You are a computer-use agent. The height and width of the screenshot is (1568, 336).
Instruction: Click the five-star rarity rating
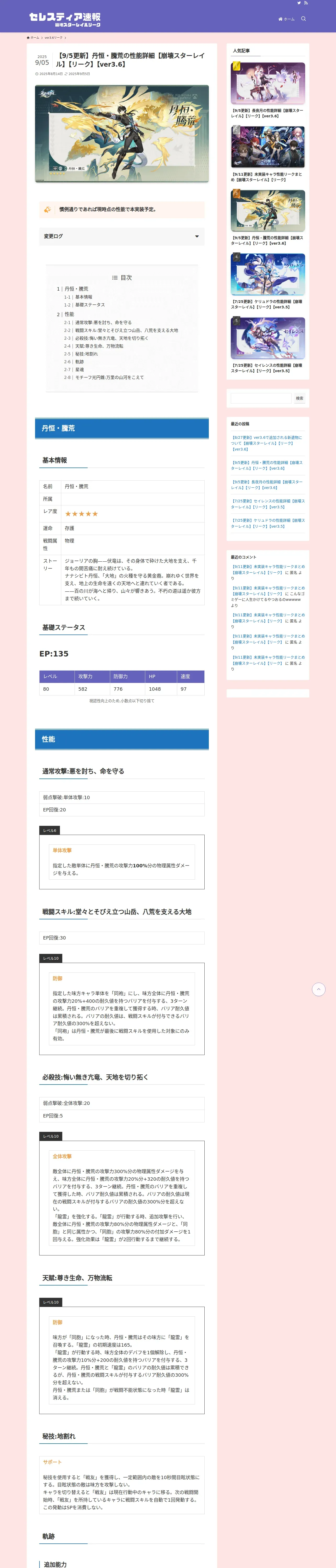pyautogui.click(x=81, y=514)
